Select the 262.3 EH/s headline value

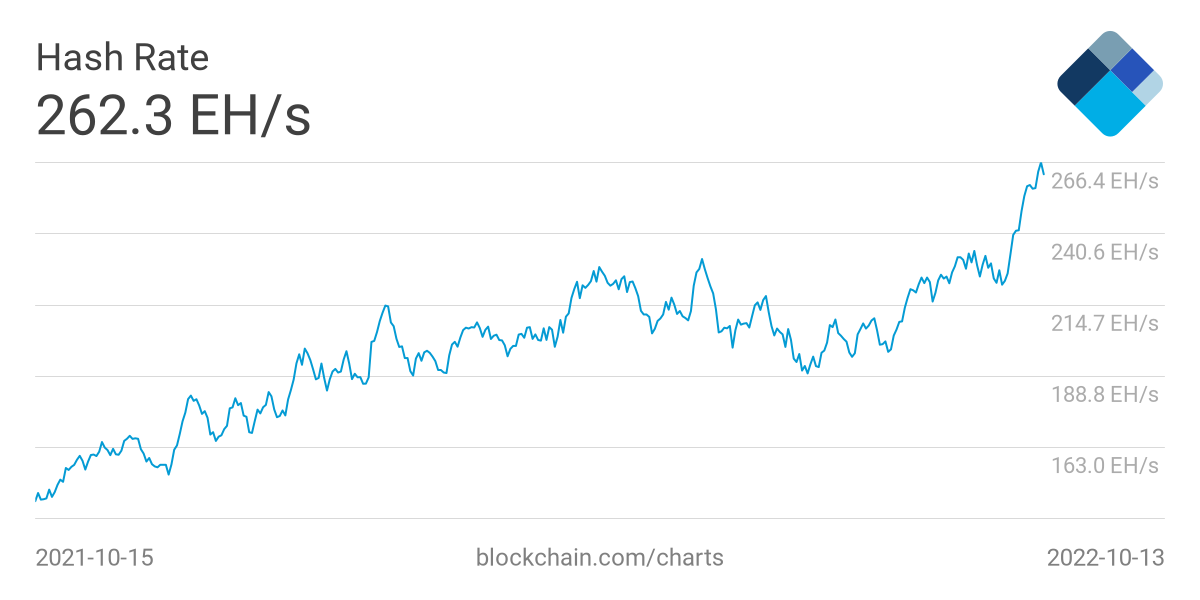[173, 116]
